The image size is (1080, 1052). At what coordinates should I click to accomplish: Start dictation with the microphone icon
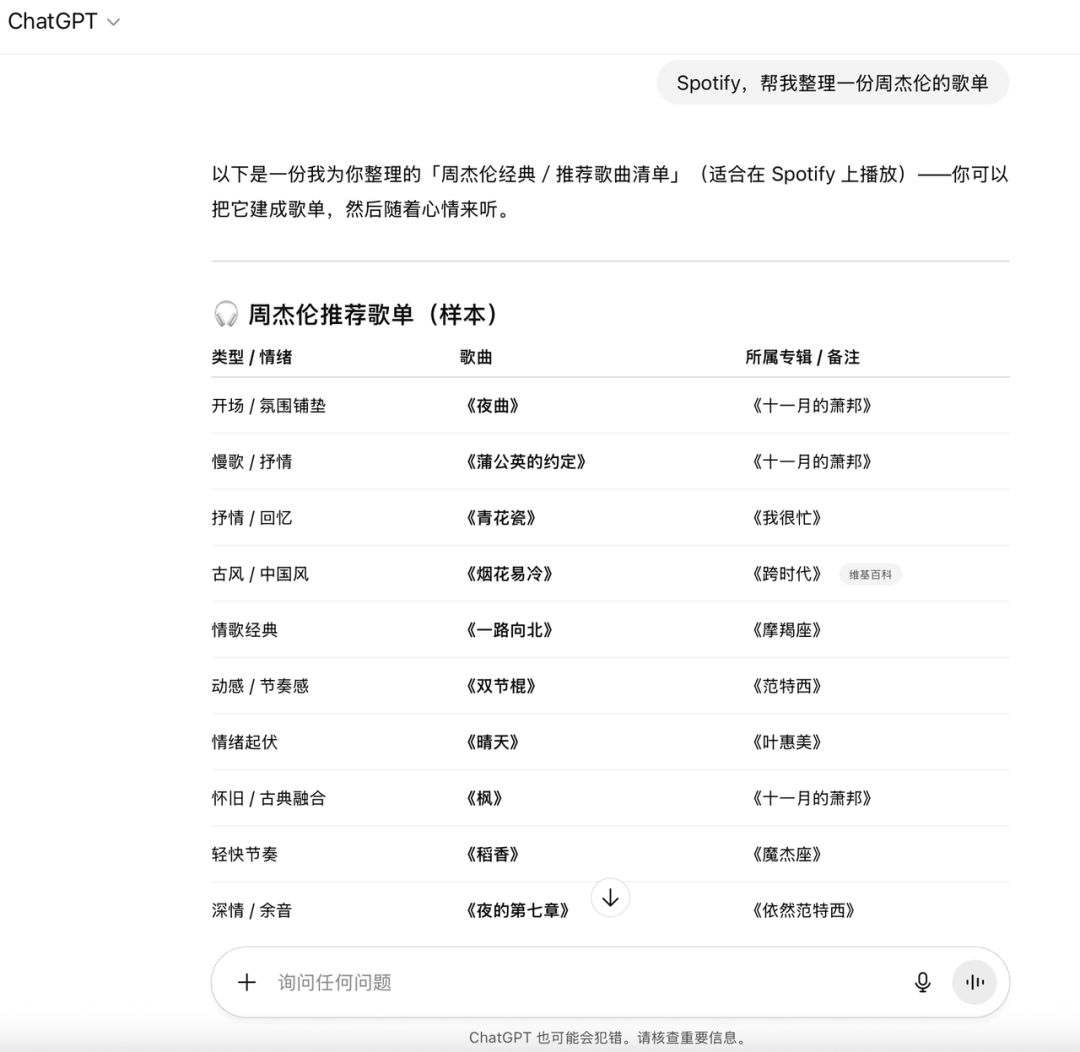[922, 982]
